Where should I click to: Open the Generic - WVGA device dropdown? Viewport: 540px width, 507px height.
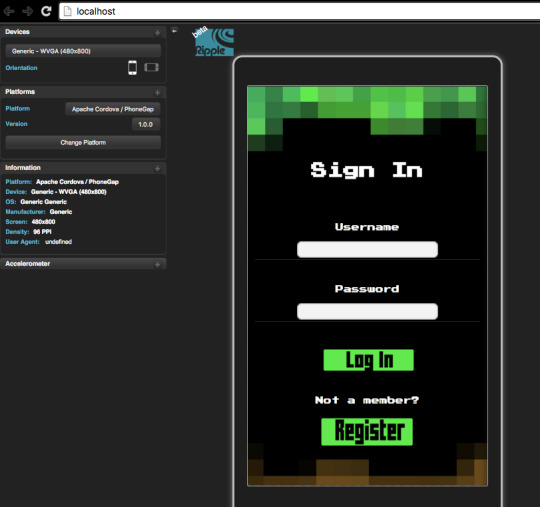coord(83,51)
